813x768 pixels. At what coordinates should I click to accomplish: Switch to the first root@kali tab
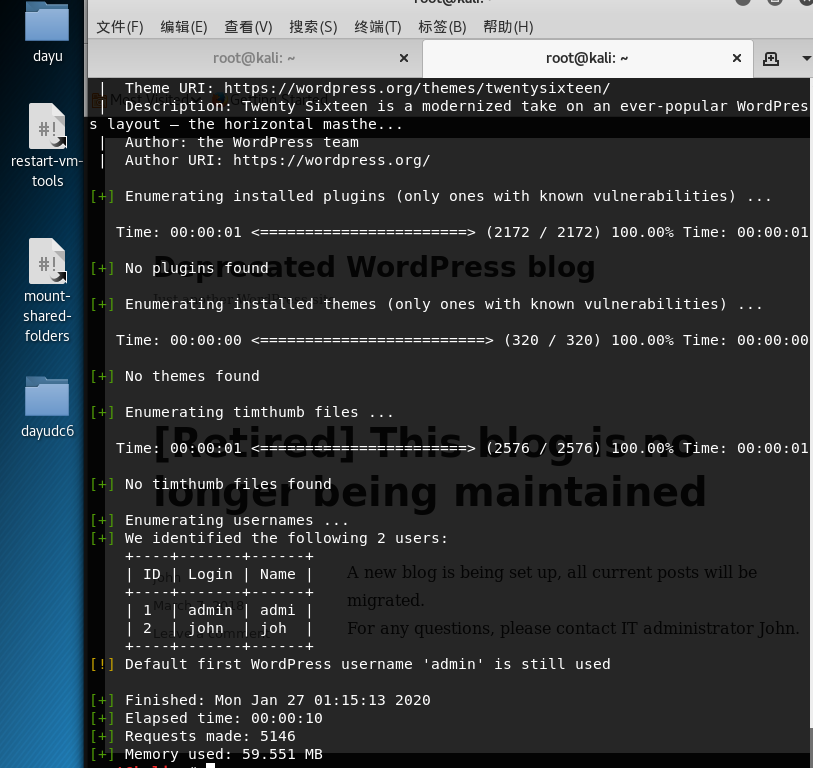click(254, 58)
